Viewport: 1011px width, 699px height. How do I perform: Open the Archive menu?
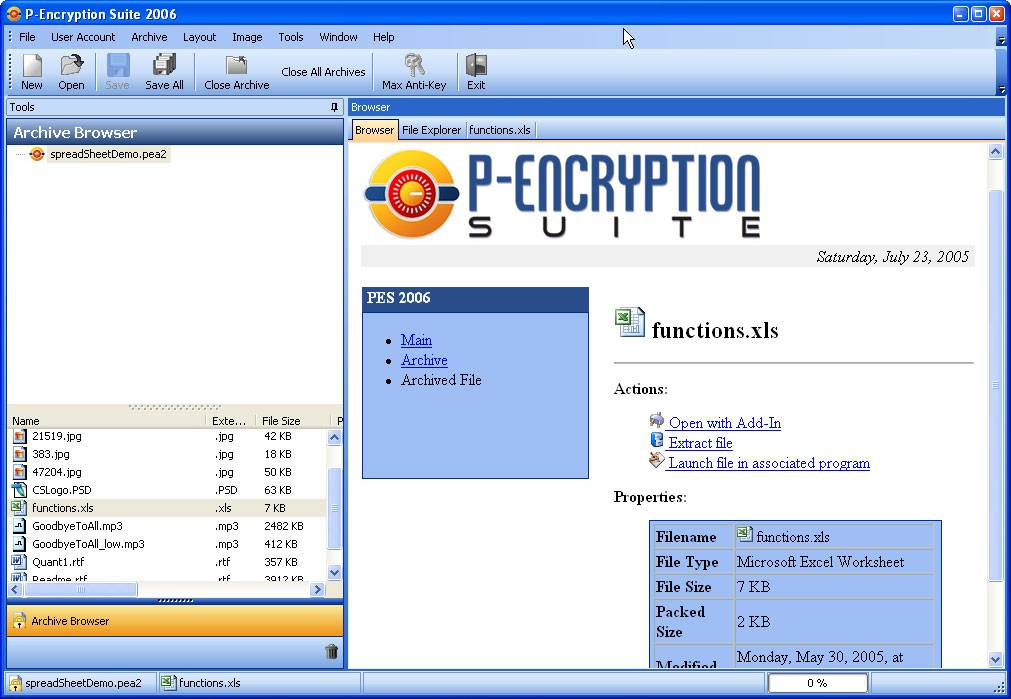pyautogui.click(x=149, y=37)
